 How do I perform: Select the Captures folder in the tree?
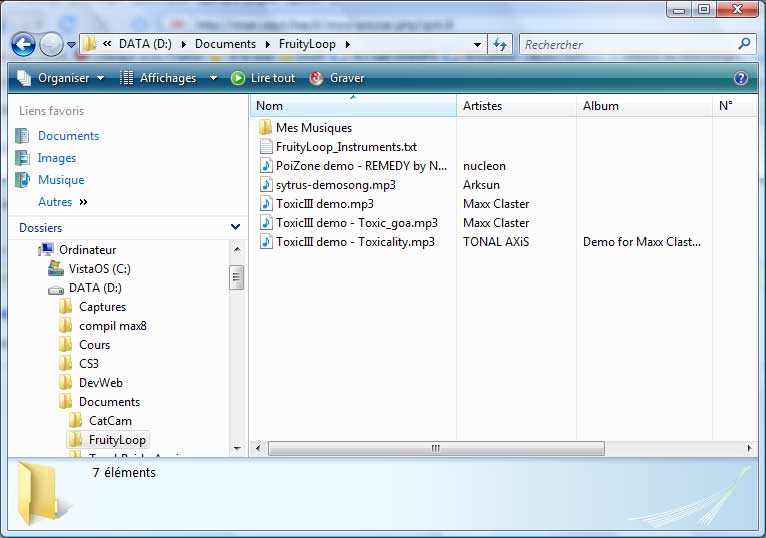point(103,307)
